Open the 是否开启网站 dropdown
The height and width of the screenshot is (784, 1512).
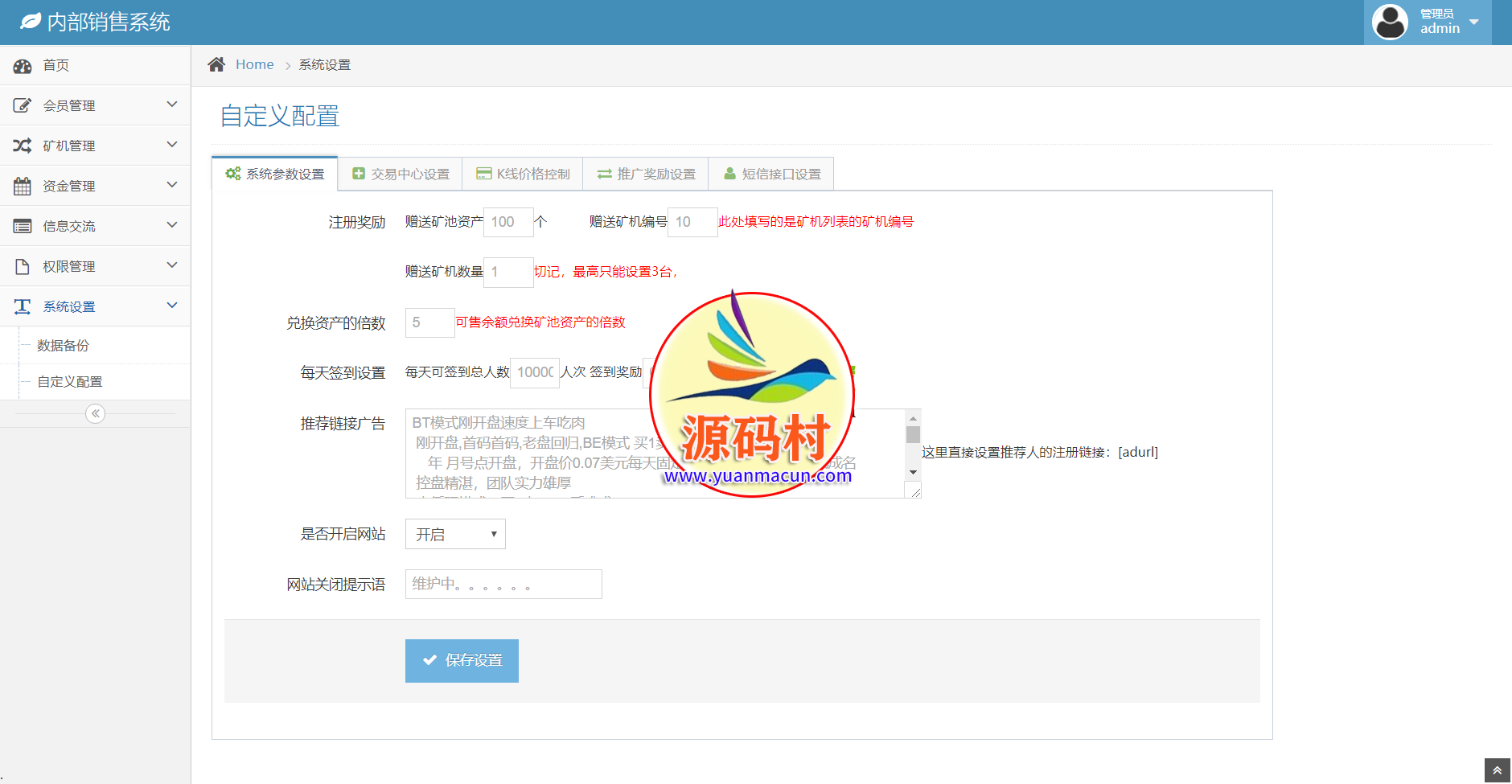(455, 535)
